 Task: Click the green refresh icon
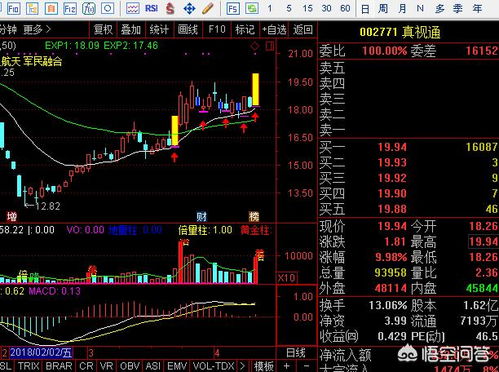point(252,8)
